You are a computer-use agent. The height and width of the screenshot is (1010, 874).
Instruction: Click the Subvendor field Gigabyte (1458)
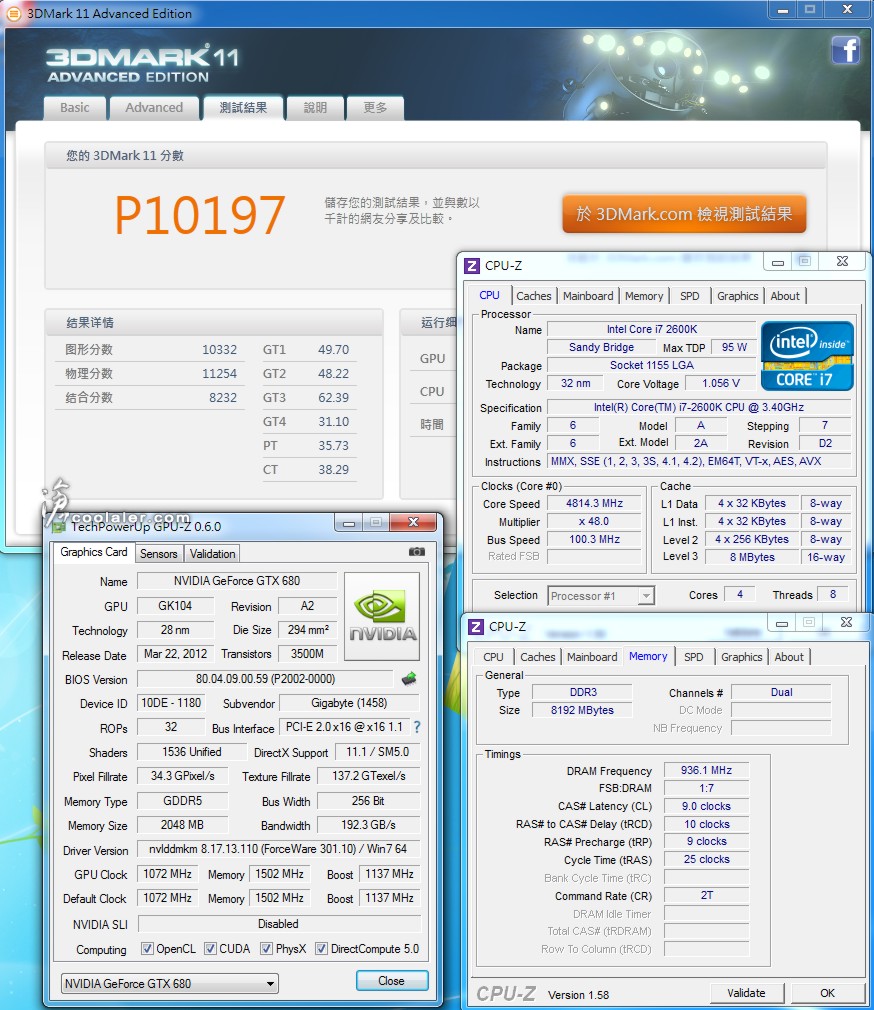349,703
